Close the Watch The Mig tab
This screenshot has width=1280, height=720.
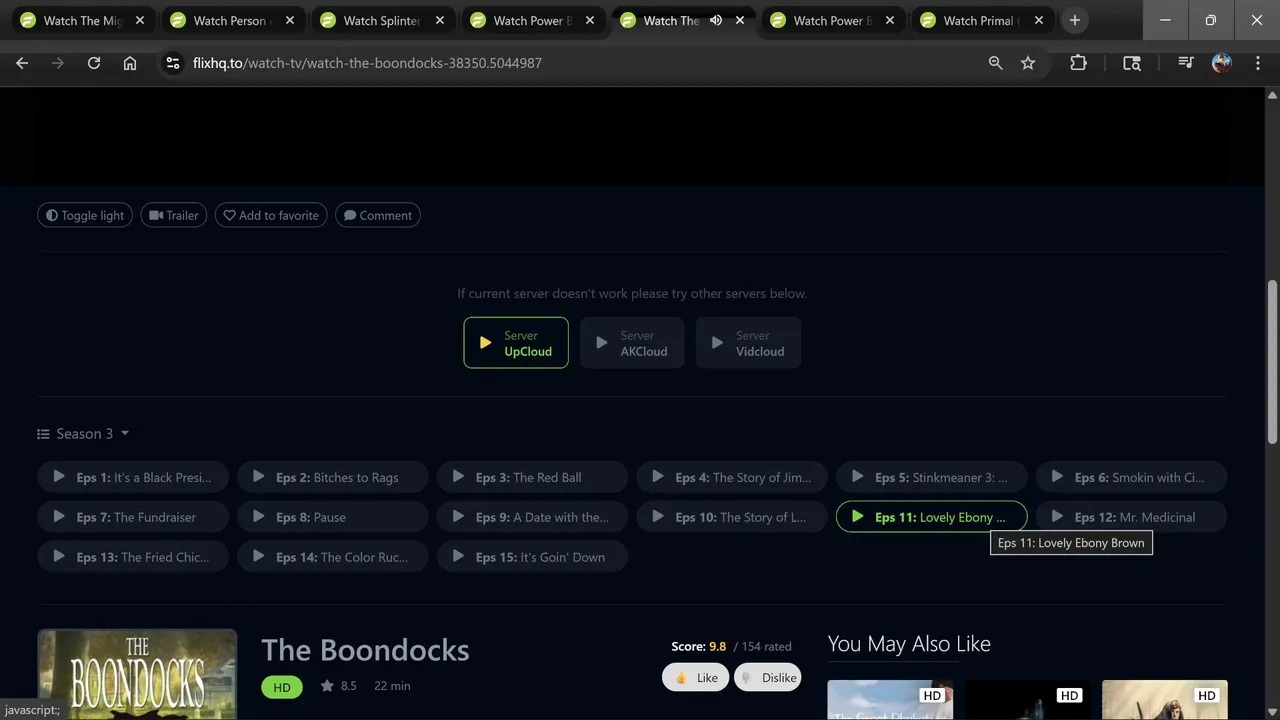coord(139,20)
